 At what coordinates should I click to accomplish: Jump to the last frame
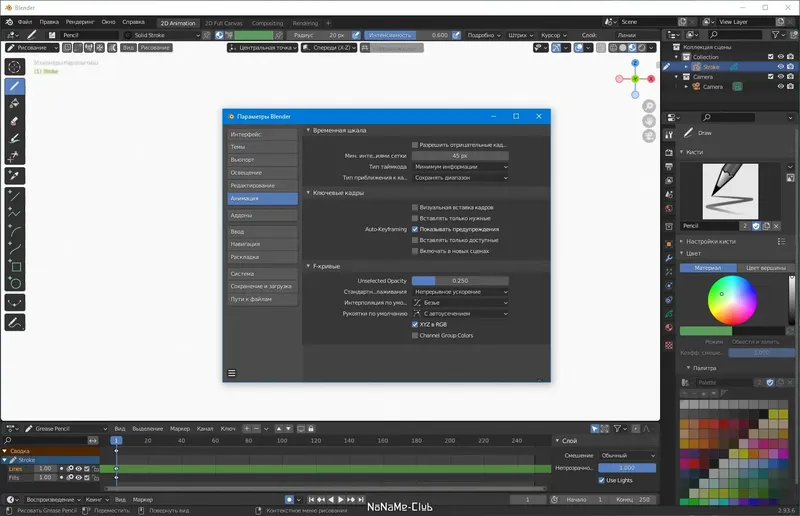pyautogui.click(x=361, y=500)
